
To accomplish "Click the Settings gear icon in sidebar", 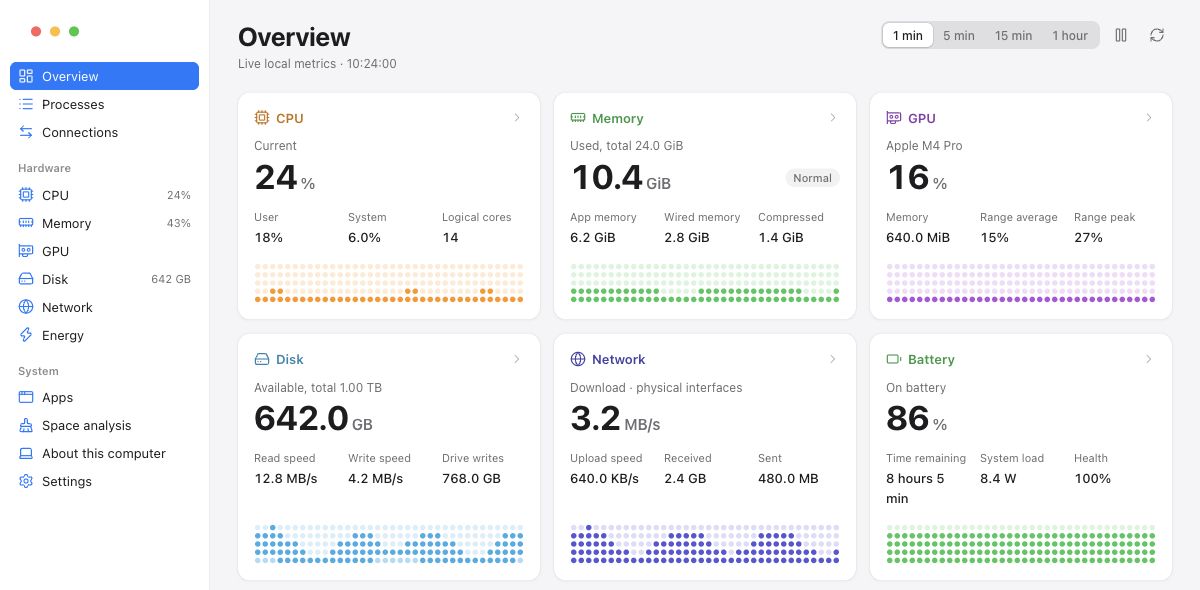I will [26, 481].
